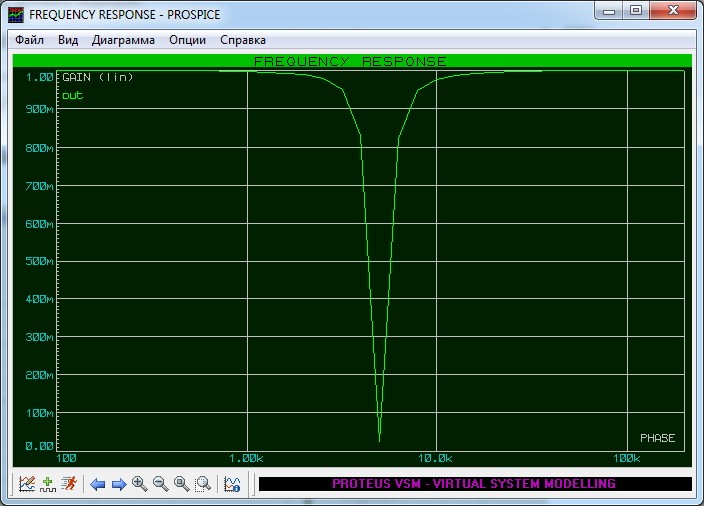Viewport: 704px width, 506px height.
Task: Open the edit graph icon in toolbar
Action: click(27, 484)
